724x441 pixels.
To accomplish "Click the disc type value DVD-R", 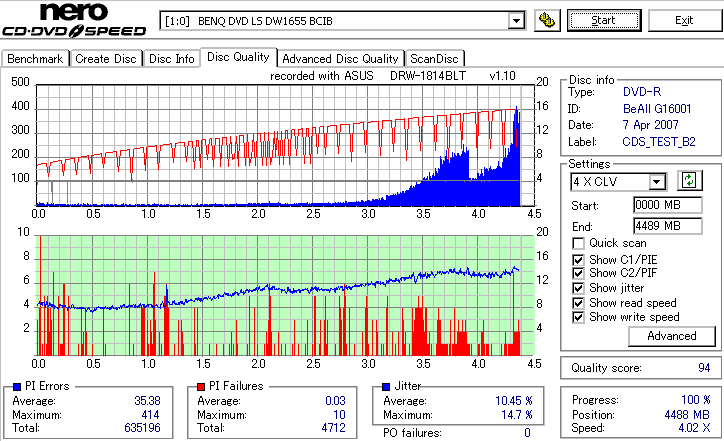I will (642, 92).
